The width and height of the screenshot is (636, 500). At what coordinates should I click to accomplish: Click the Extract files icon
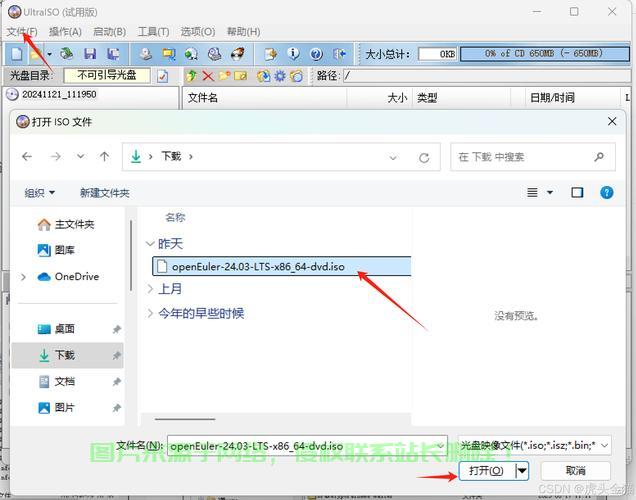[264, 76]
